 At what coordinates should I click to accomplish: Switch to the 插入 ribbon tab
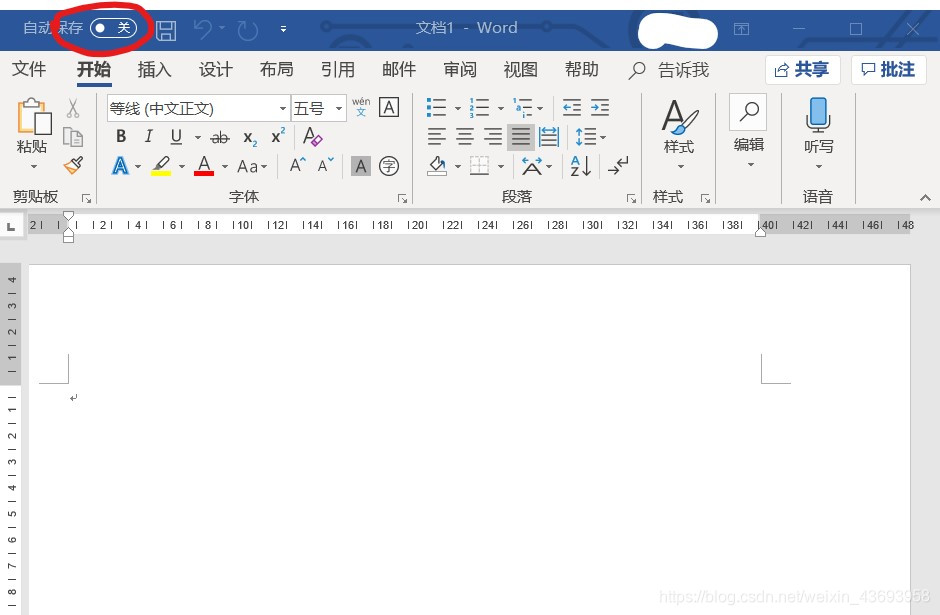(x=155, y=70)
